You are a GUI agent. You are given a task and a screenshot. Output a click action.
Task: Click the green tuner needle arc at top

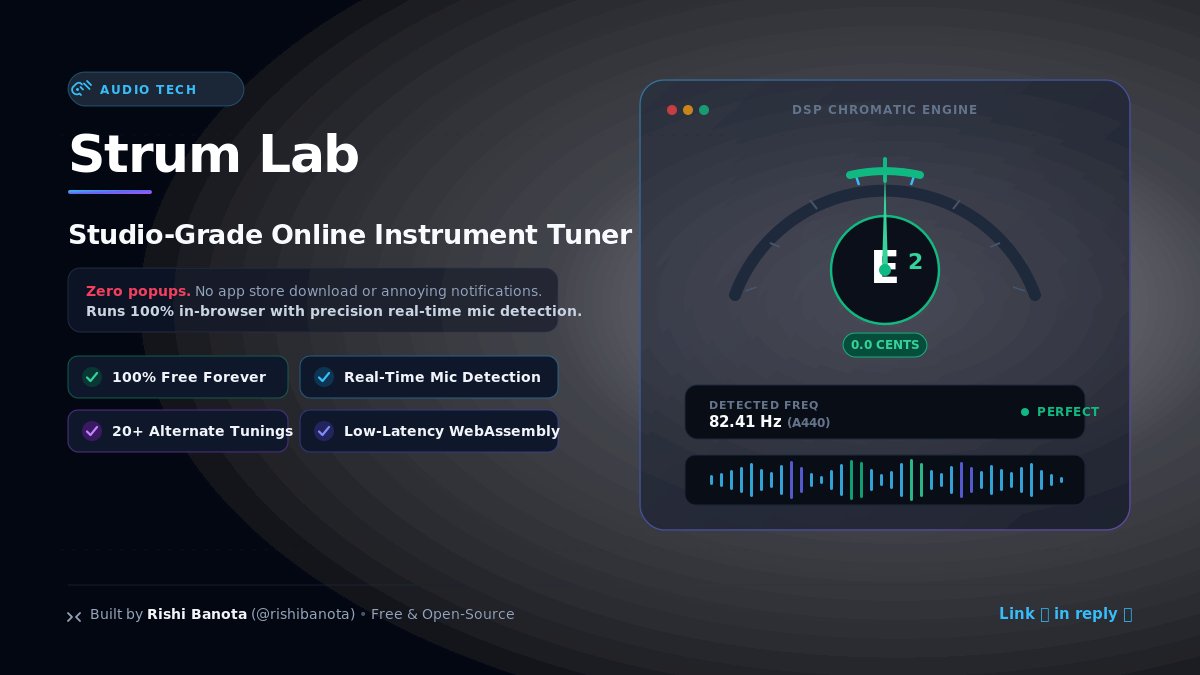(885, 174)
